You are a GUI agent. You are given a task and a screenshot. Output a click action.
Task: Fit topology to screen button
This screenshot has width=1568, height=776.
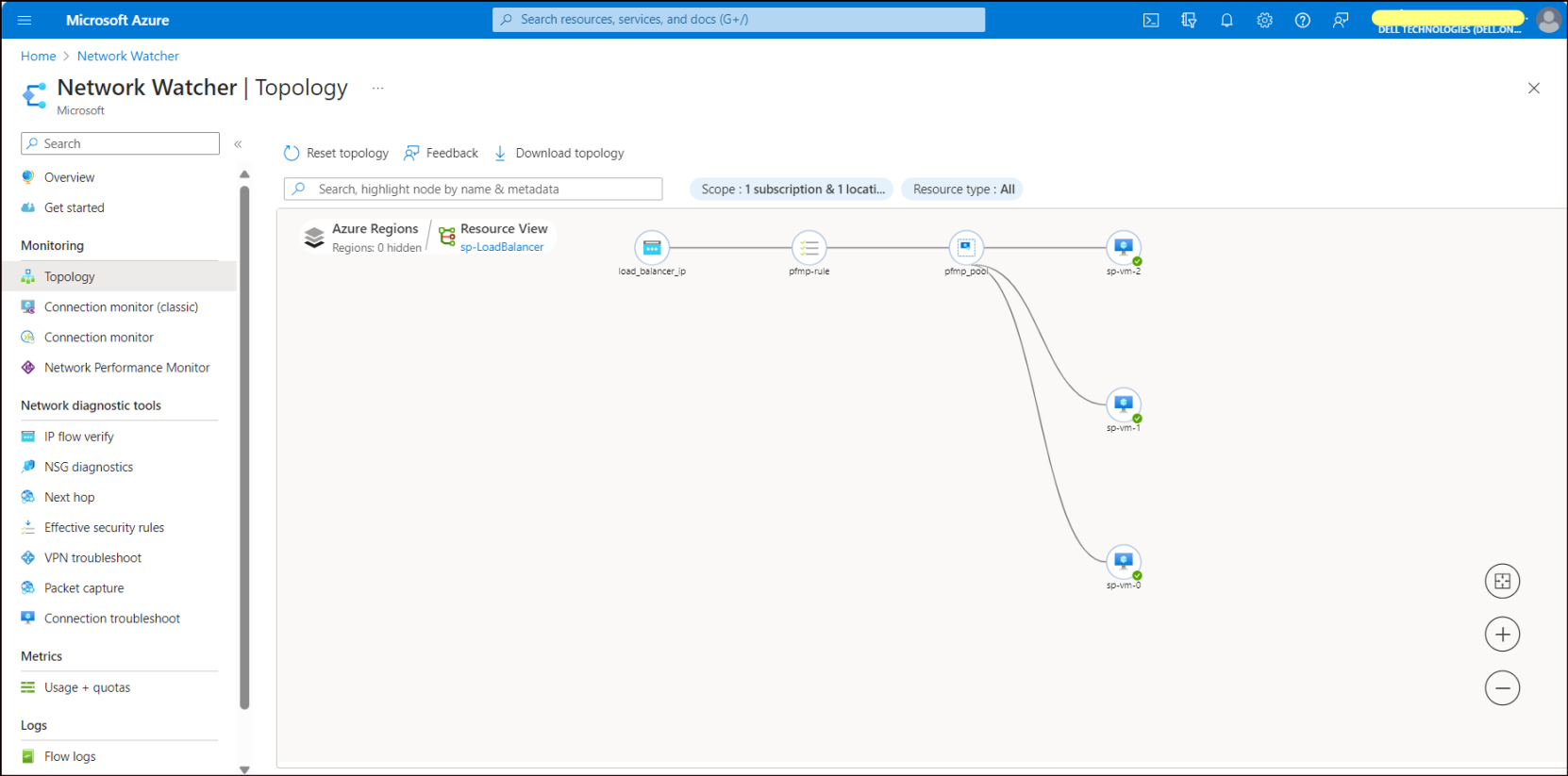(x=1502, y=581)
